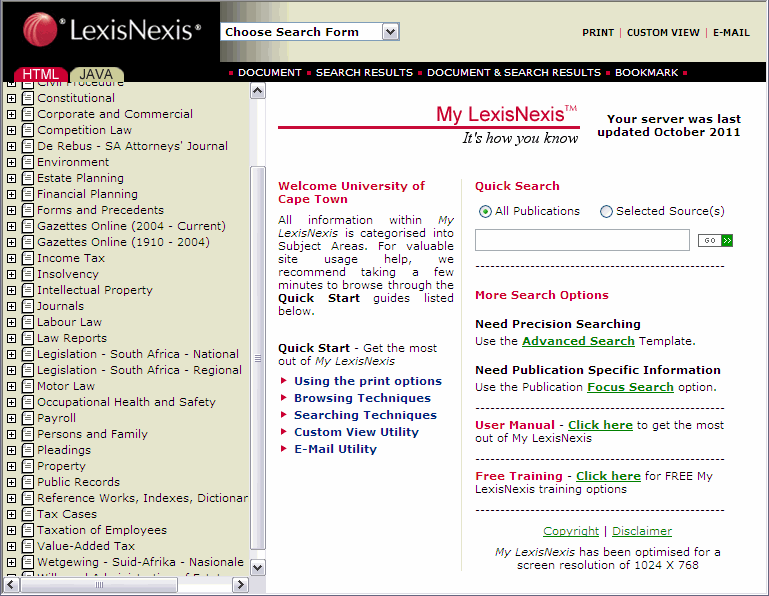Click the Free Training Click here link
The image size is (769, 596).
[x=608, y=476]
